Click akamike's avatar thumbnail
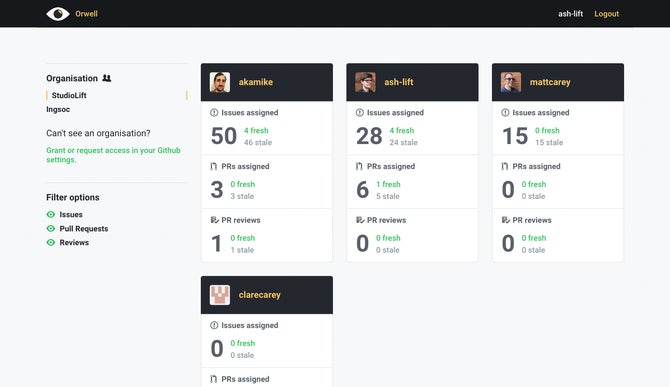The width and height of the screenshot is (670, 387). point(220,82)
